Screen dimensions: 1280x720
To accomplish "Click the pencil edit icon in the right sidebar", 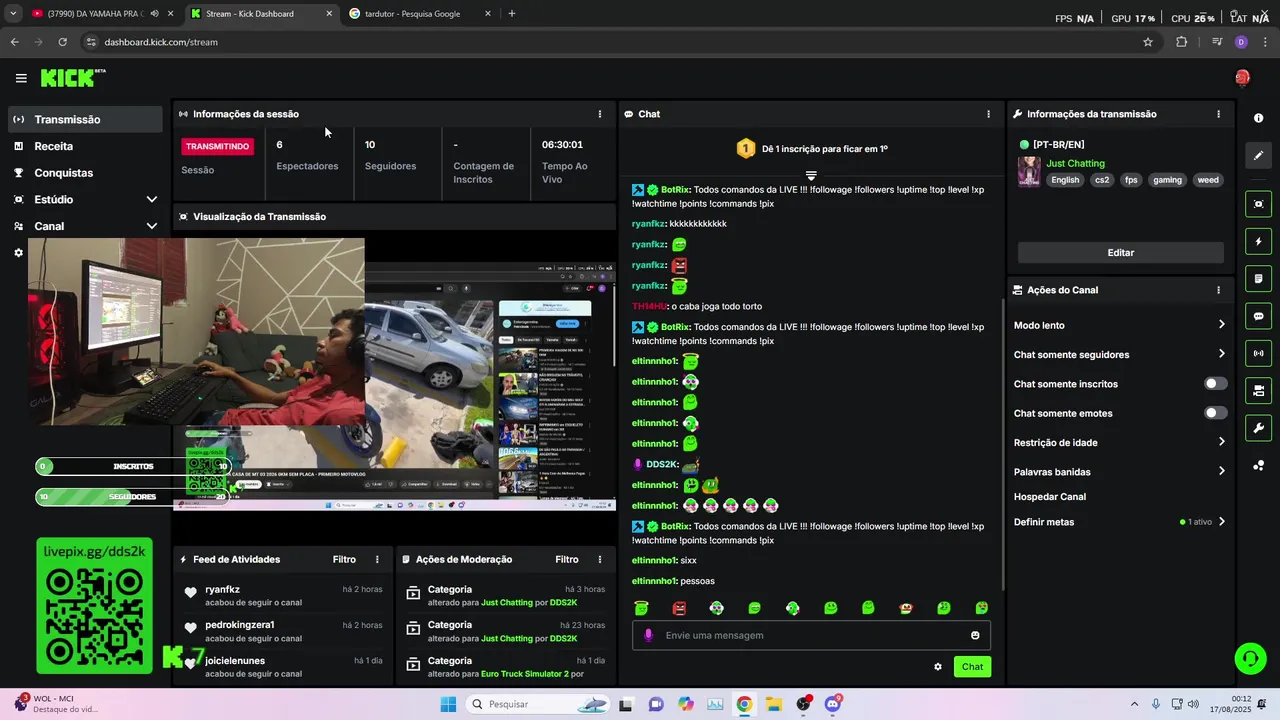I will (1258, 155).
